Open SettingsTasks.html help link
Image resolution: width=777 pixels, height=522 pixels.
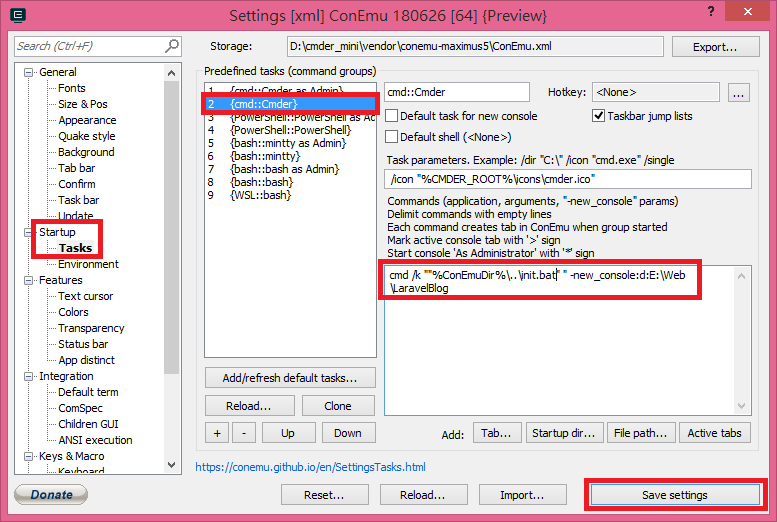tap(310, 467)
